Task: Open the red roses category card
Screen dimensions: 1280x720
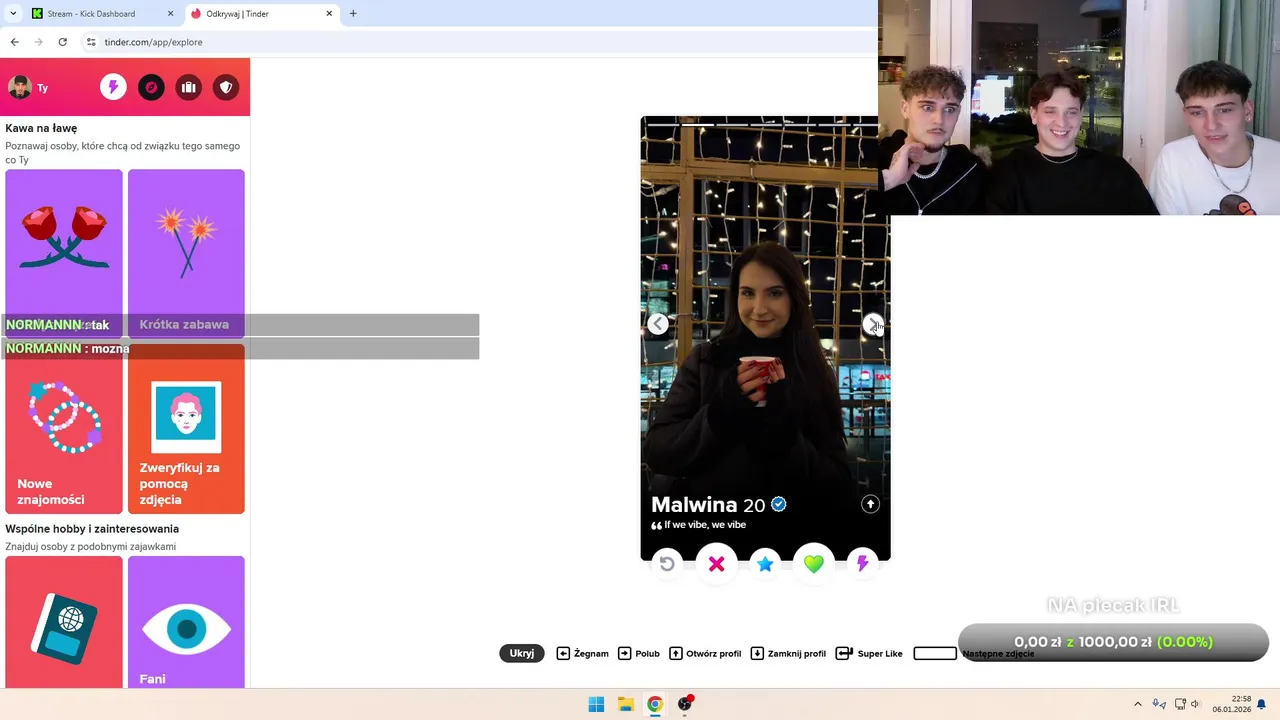Action: coord(64,253)
